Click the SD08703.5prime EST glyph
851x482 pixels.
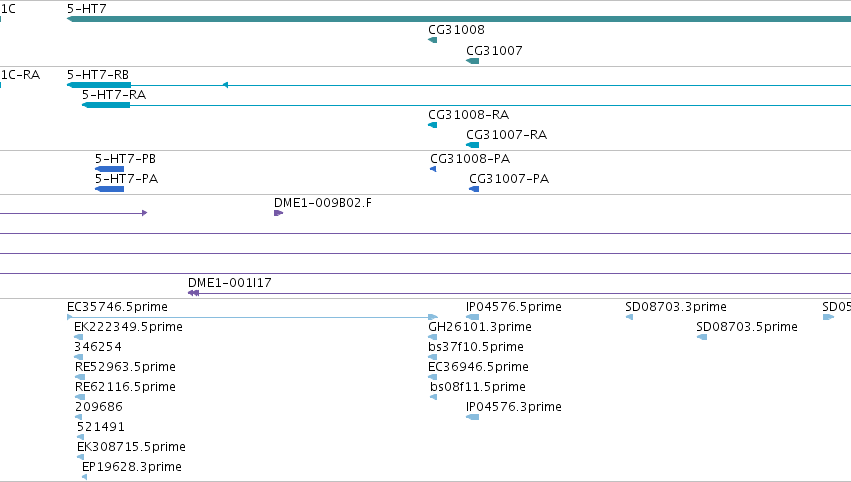pos(702,338)
